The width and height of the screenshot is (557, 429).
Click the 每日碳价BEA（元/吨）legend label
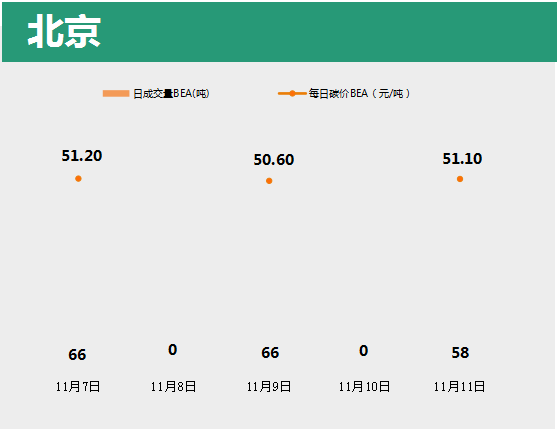click(359, 93)
